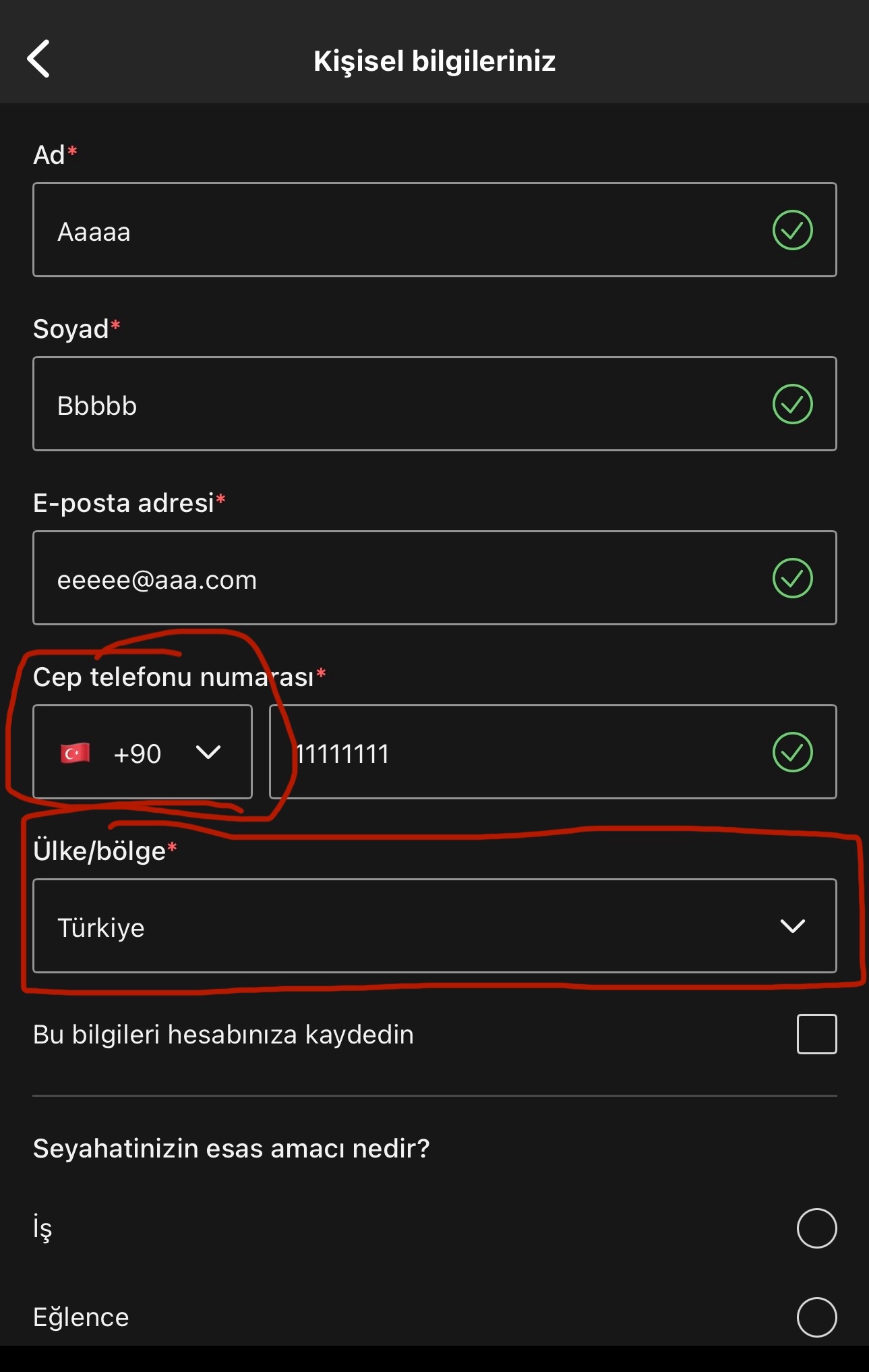
Task: Click the Soyad input field containing Bbbbb
Action: tap(435, 403)
